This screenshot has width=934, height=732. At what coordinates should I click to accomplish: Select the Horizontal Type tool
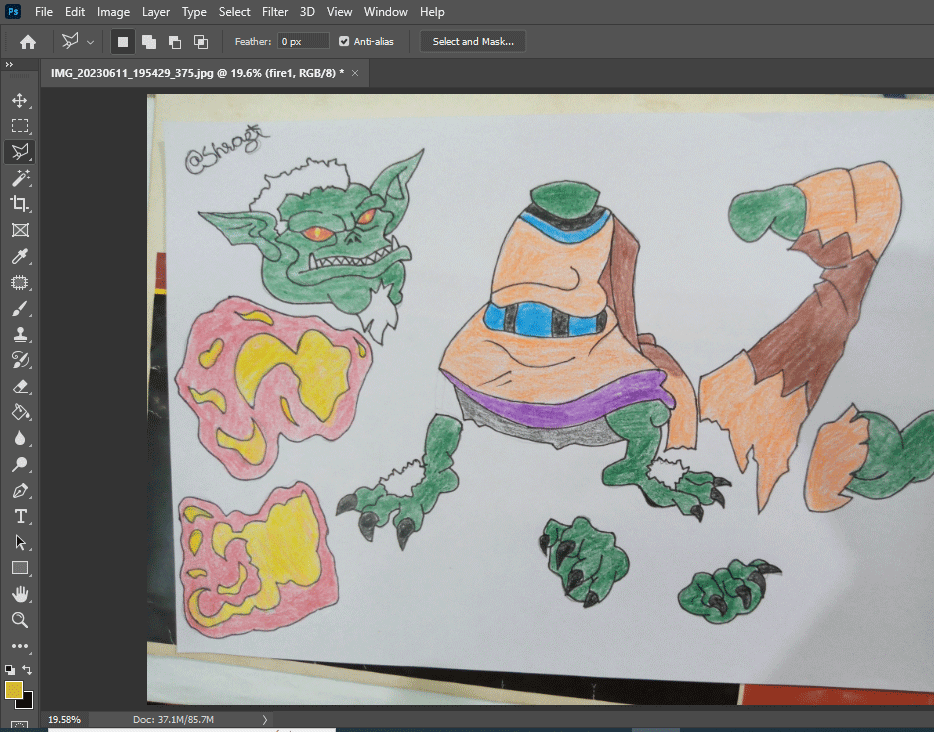pos(20,516)
